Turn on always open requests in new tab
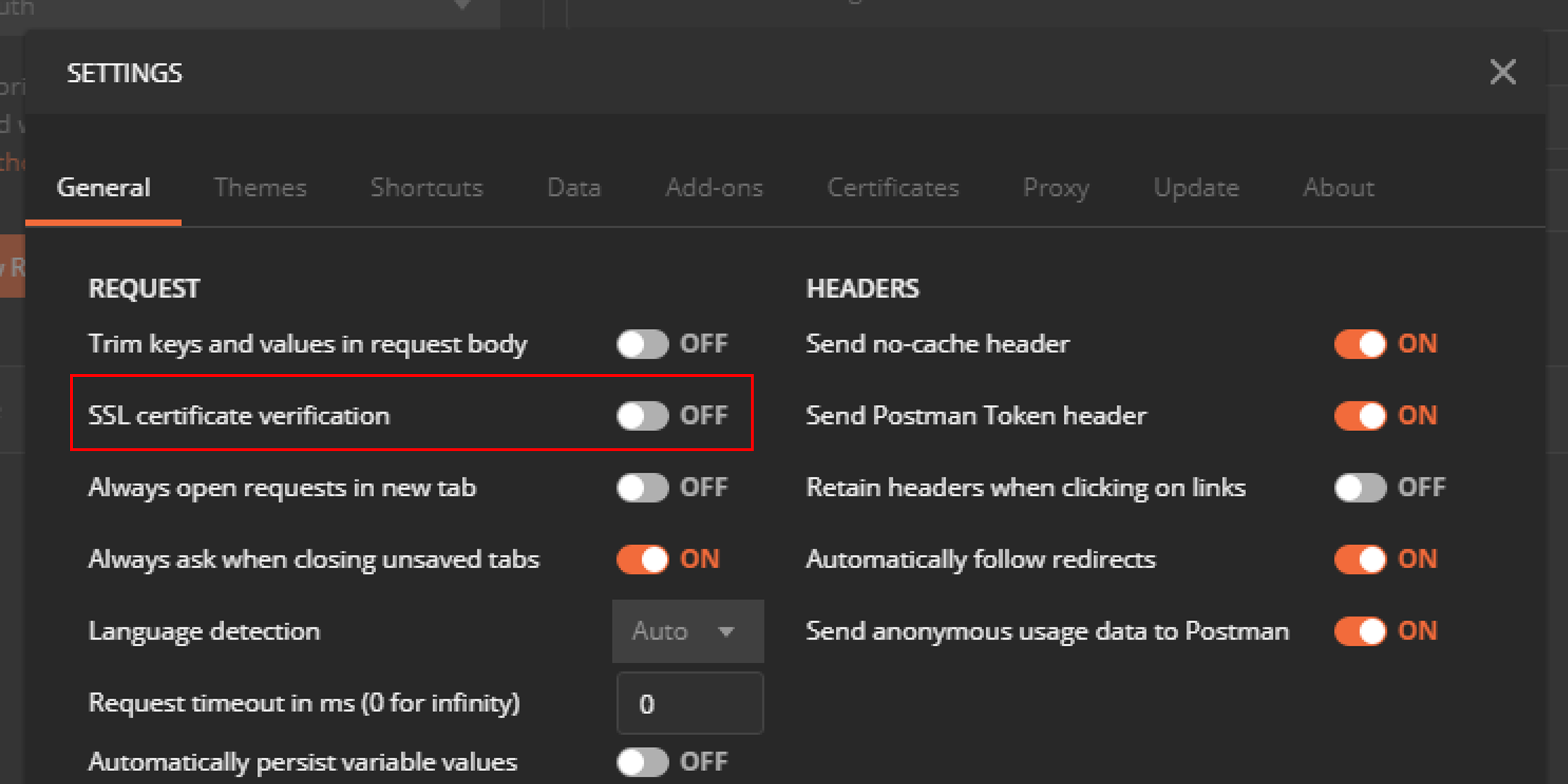The image size is (1568, 784). click(642, 488)
